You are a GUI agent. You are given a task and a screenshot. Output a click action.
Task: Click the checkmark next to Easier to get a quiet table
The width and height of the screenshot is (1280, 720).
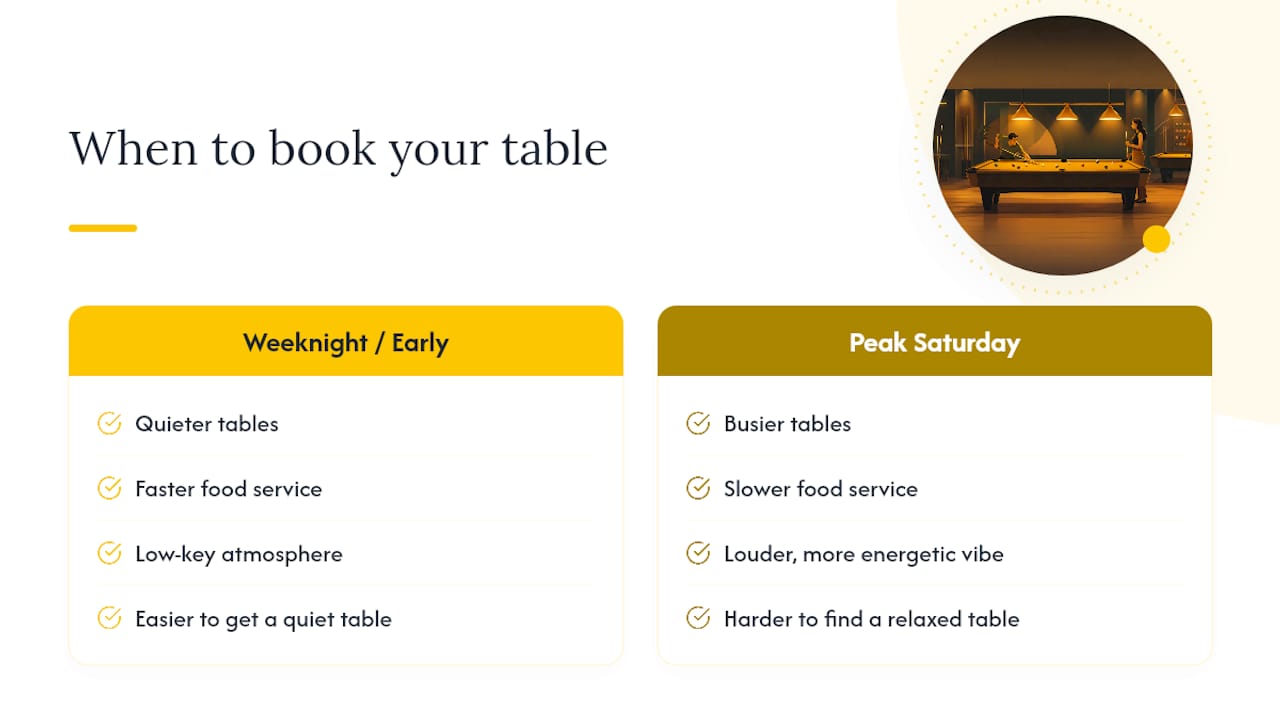(x=109, y=619)
